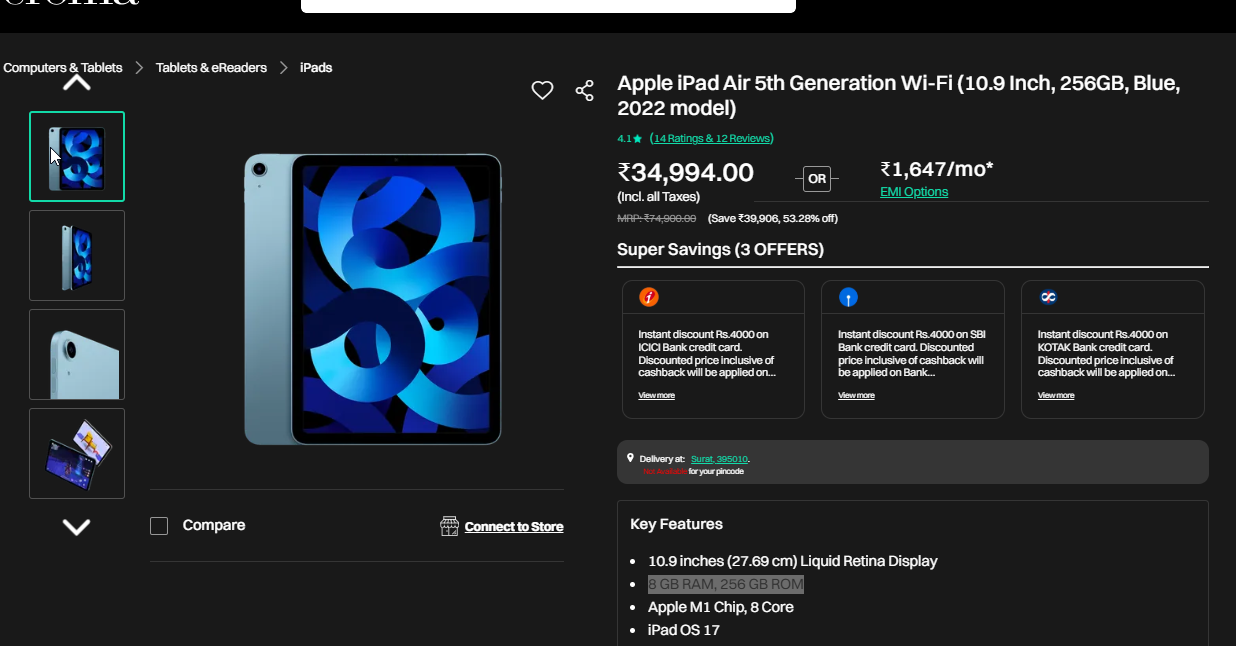Viewport: 1236px width, 646px height.
Task: Open the EMI Options link
Action: click(914, 192)
